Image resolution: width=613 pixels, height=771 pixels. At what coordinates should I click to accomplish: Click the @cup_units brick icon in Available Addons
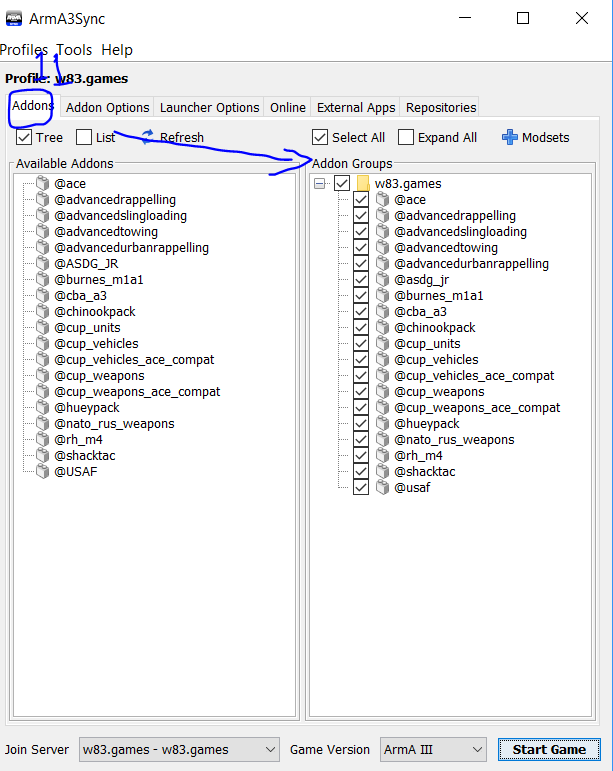click(43, 327)
